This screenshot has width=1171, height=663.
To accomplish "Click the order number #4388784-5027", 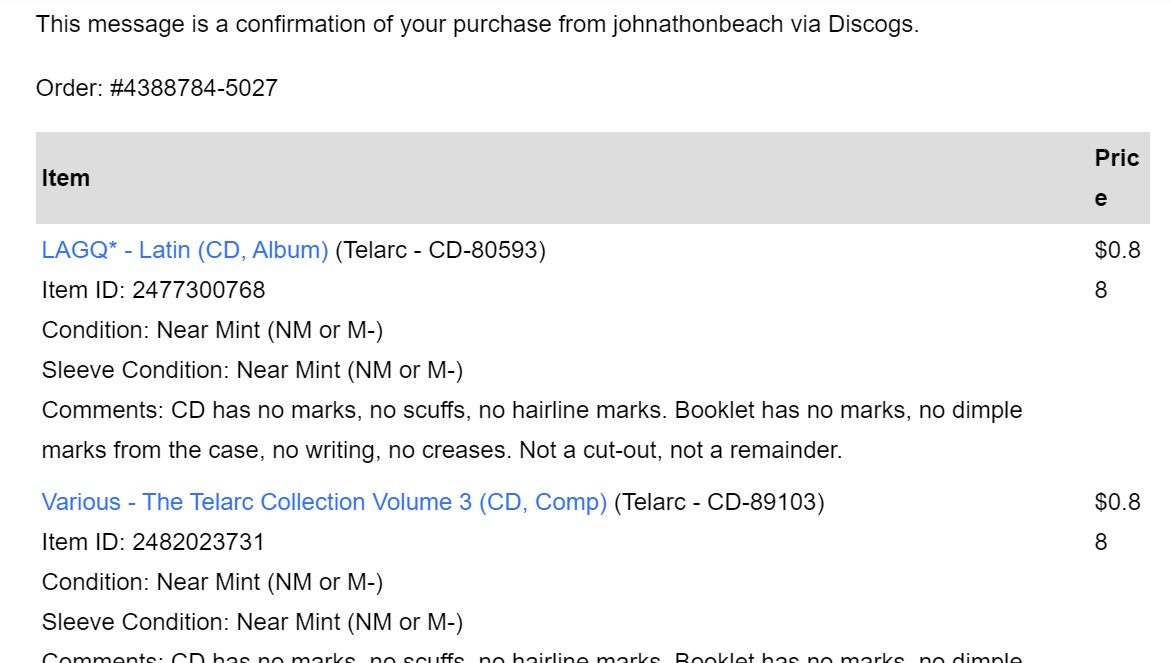I will click(193, 88).
